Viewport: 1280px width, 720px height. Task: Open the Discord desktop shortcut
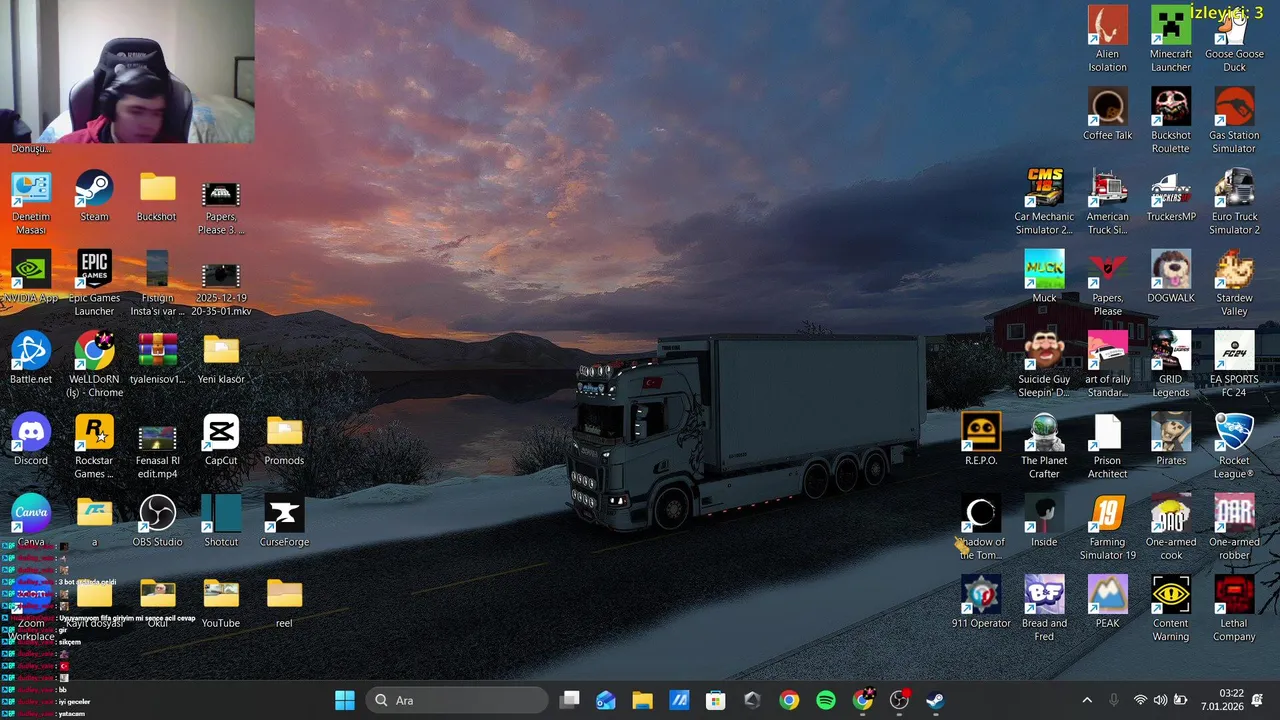tap(31, 440)
